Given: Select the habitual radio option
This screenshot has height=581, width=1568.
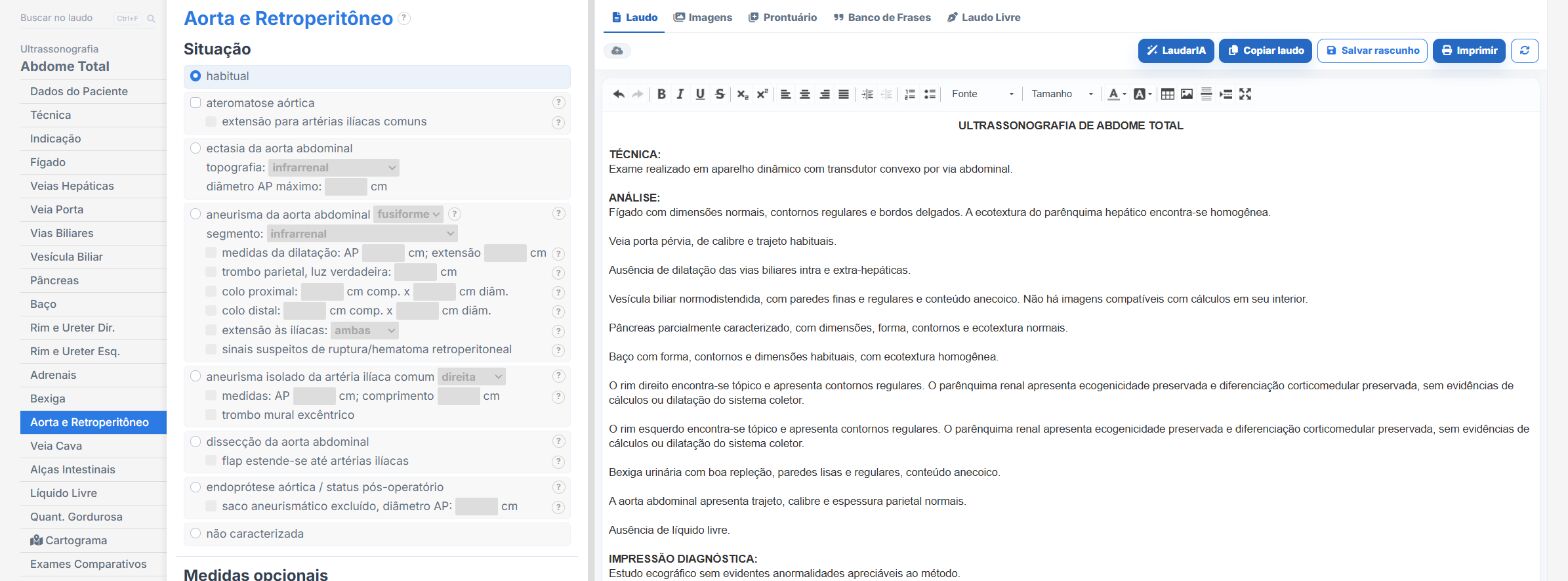Looking at the screenshot, I should (196, 76).
